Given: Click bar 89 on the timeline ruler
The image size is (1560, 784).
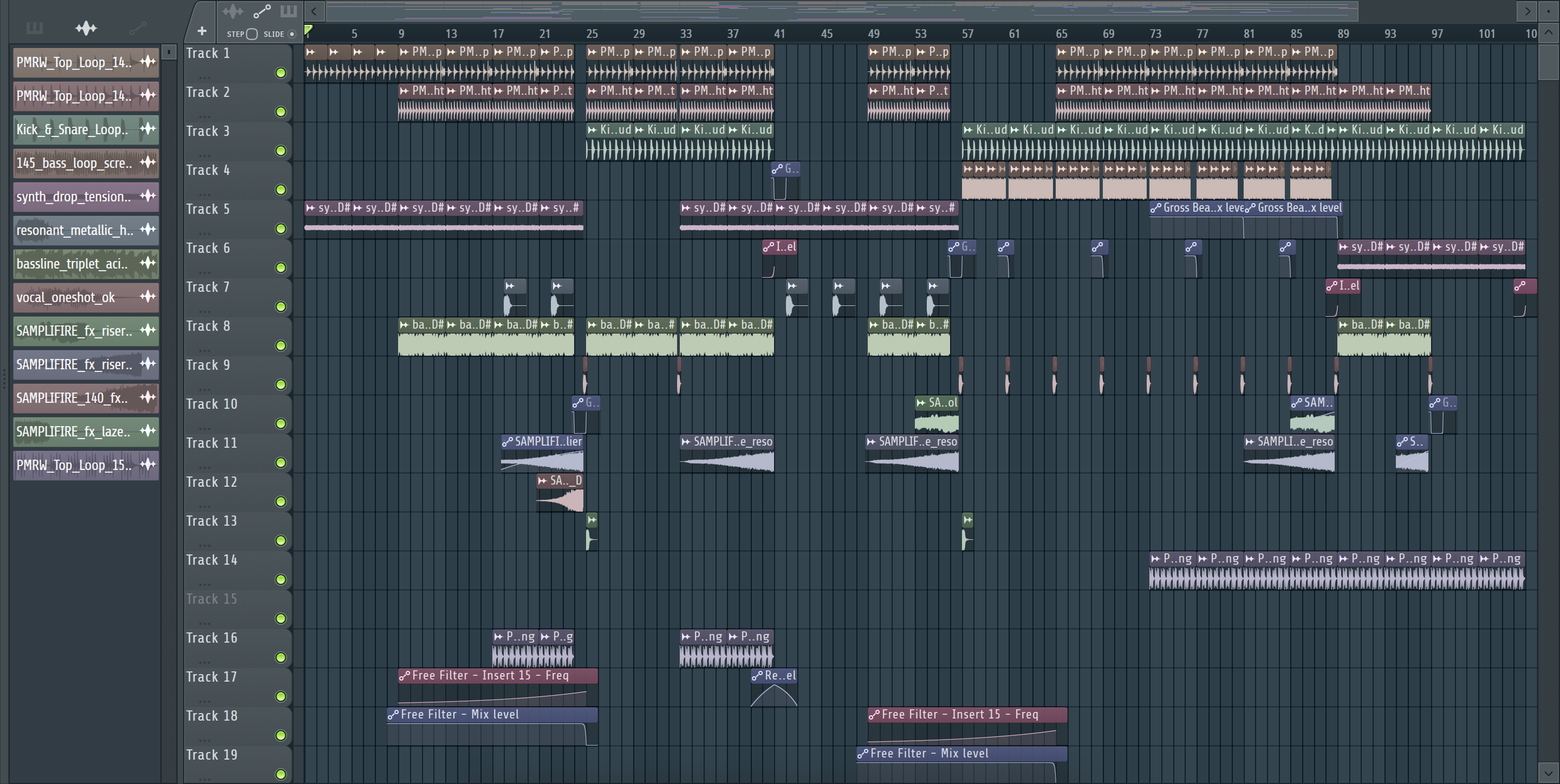Looking at the screenshot, I should tap(1343, 34).
